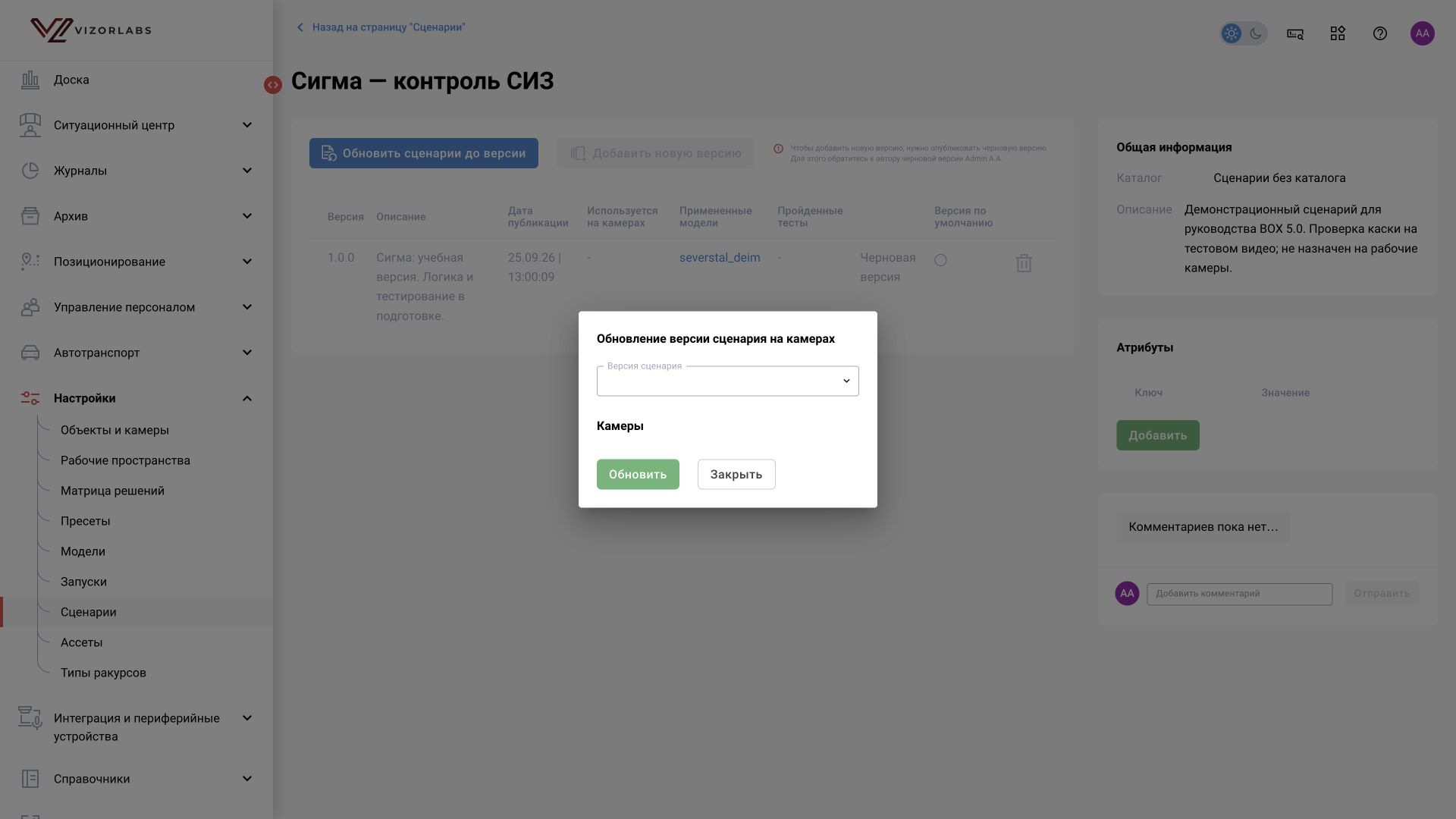Open Сценарии menu item

(88, 612)
